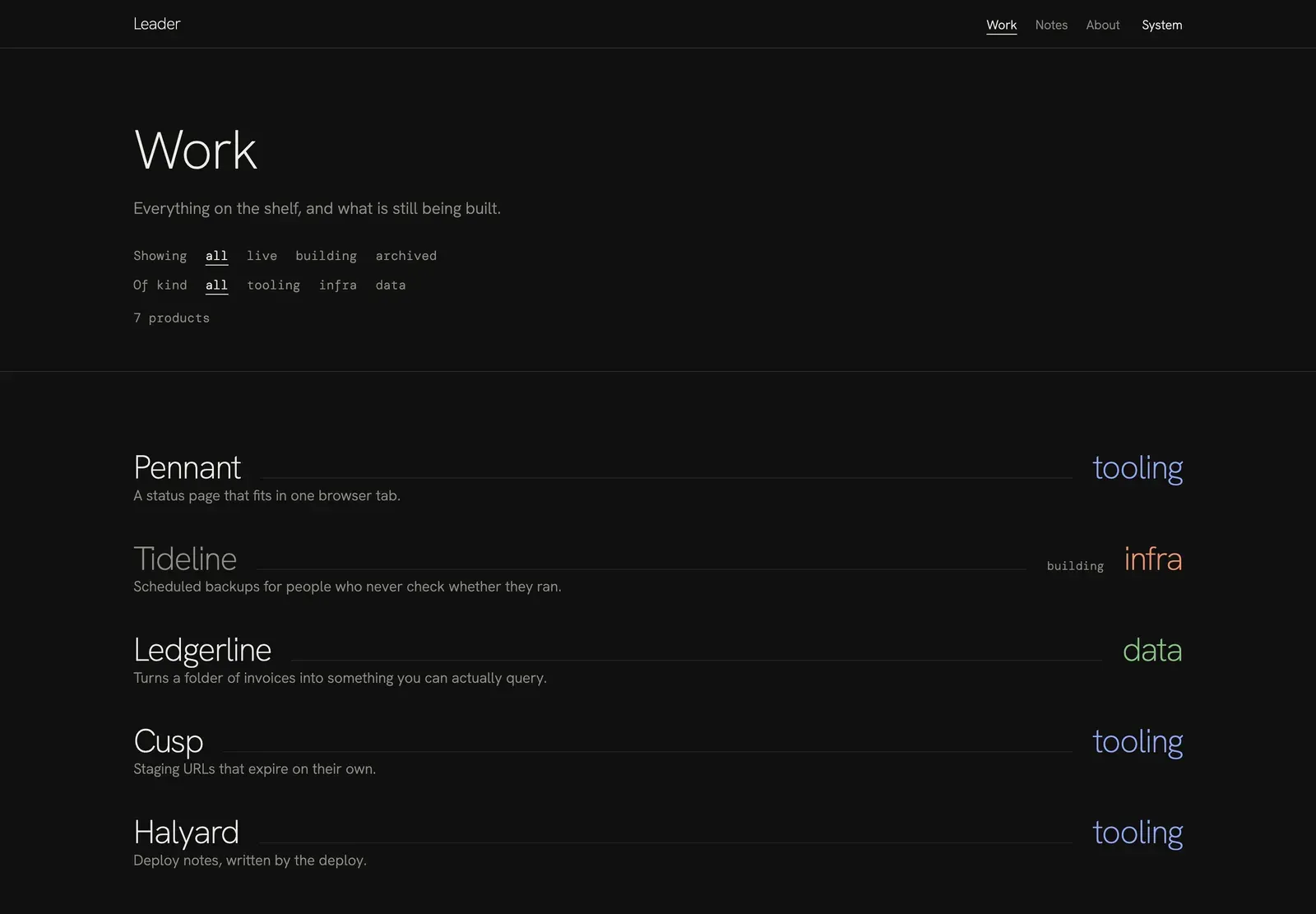Go to the Work nav tab
Screen dimensions: 1316x914
point(1001,25)
